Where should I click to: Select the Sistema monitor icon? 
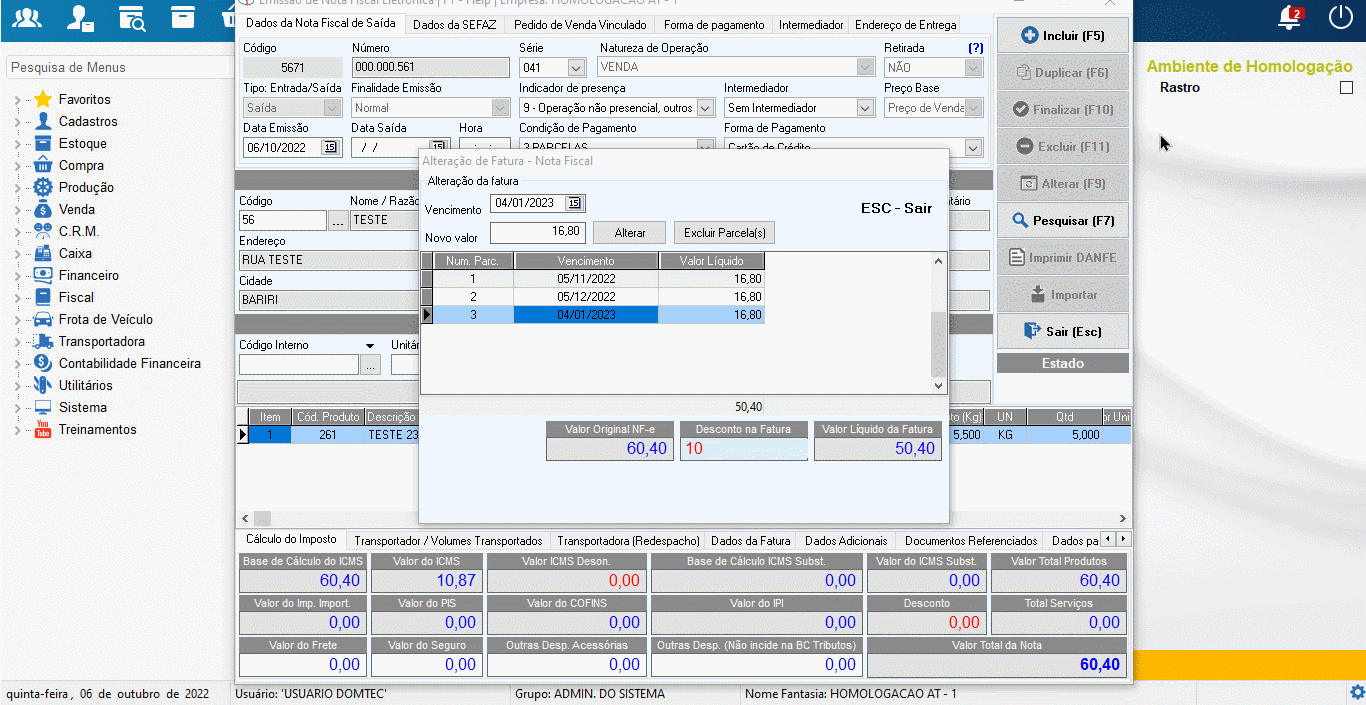[42, 407]
